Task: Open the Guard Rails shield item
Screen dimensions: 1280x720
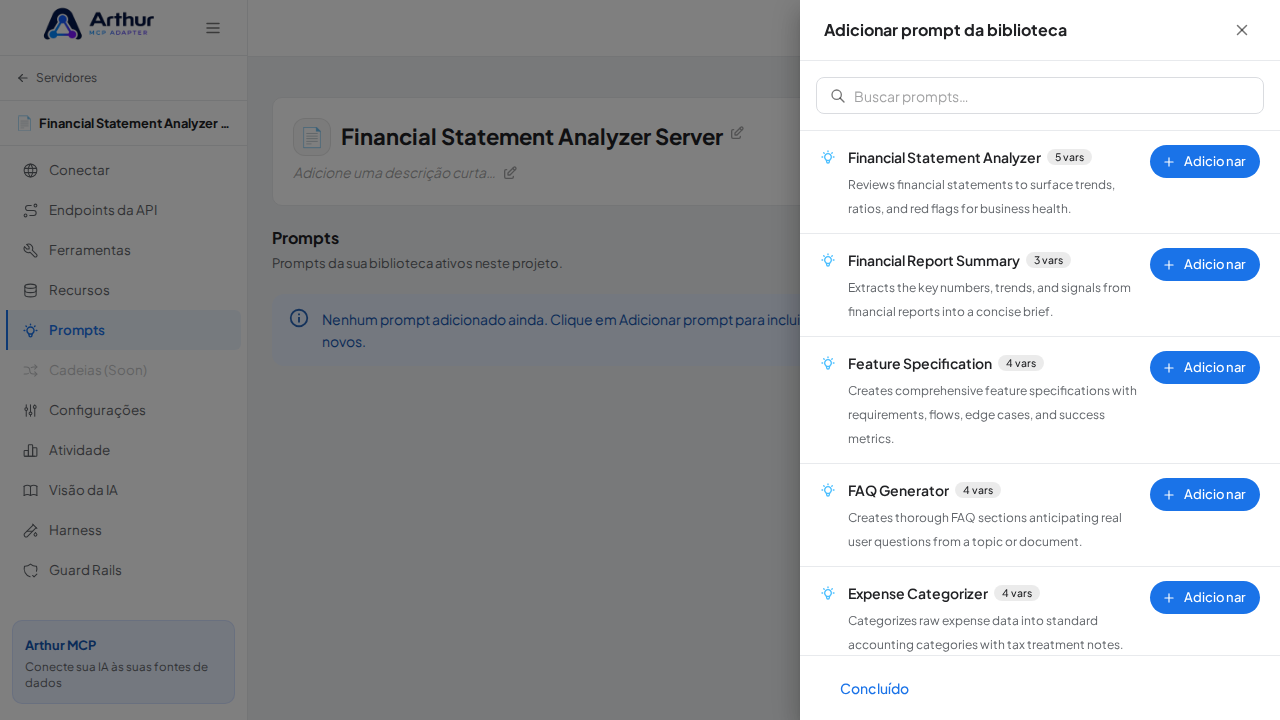Action: click(123, 570)
